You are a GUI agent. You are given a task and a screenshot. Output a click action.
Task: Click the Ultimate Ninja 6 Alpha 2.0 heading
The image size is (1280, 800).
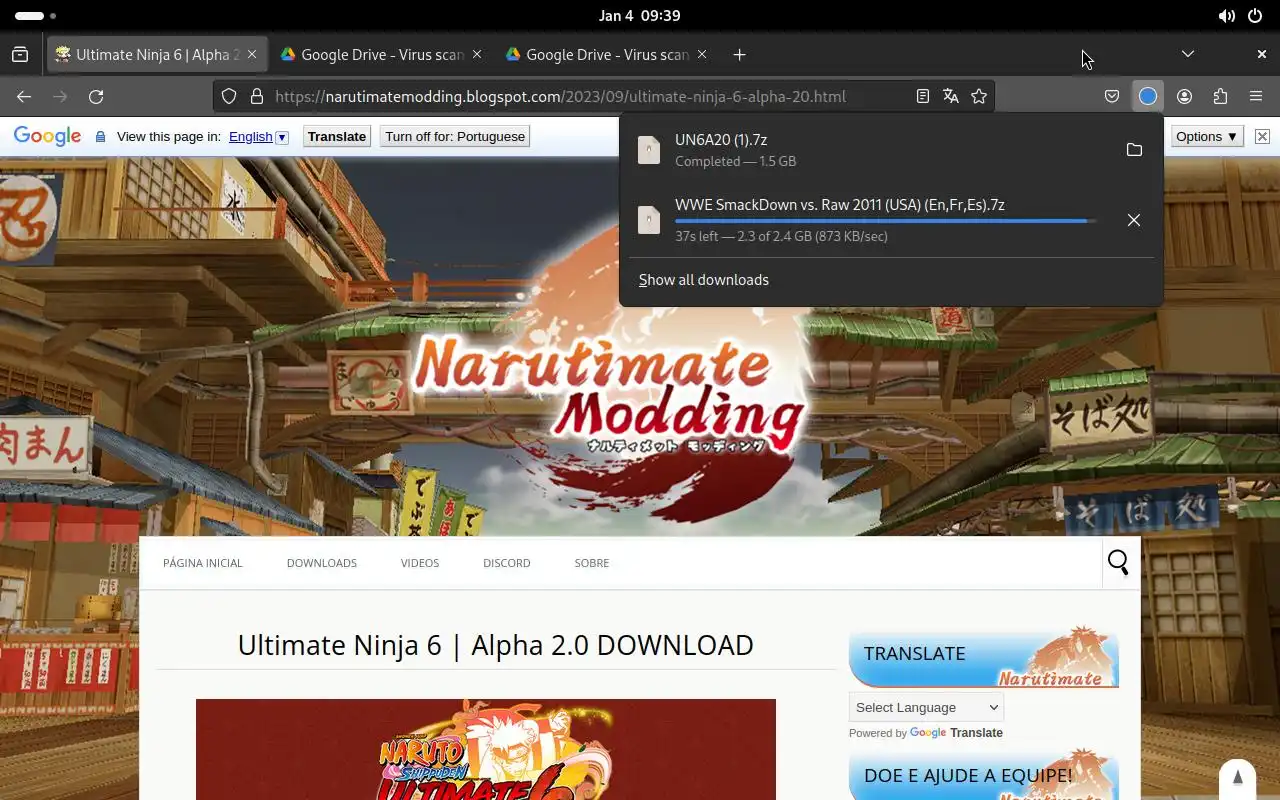(496, 645)
